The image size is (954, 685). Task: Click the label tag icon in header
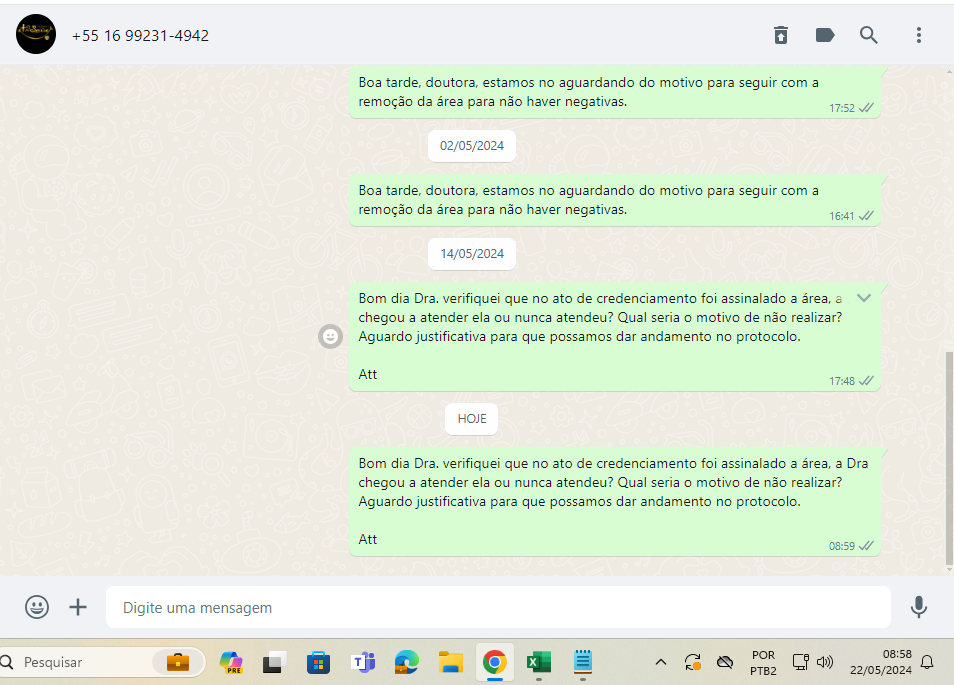825,36
